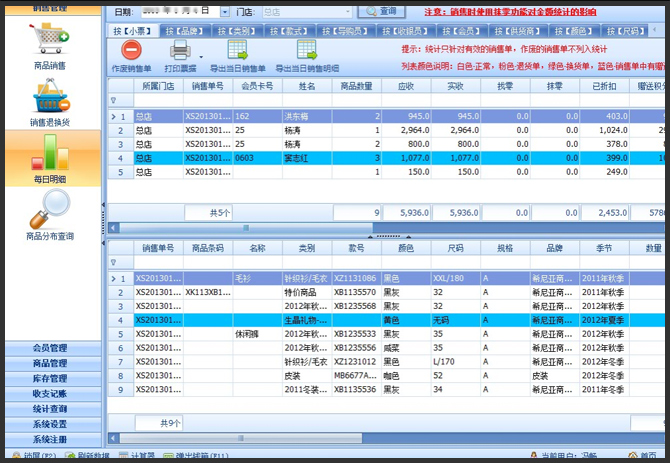
Task: Click the 休闲裤 name cell
Action: (x=257, y=334)
